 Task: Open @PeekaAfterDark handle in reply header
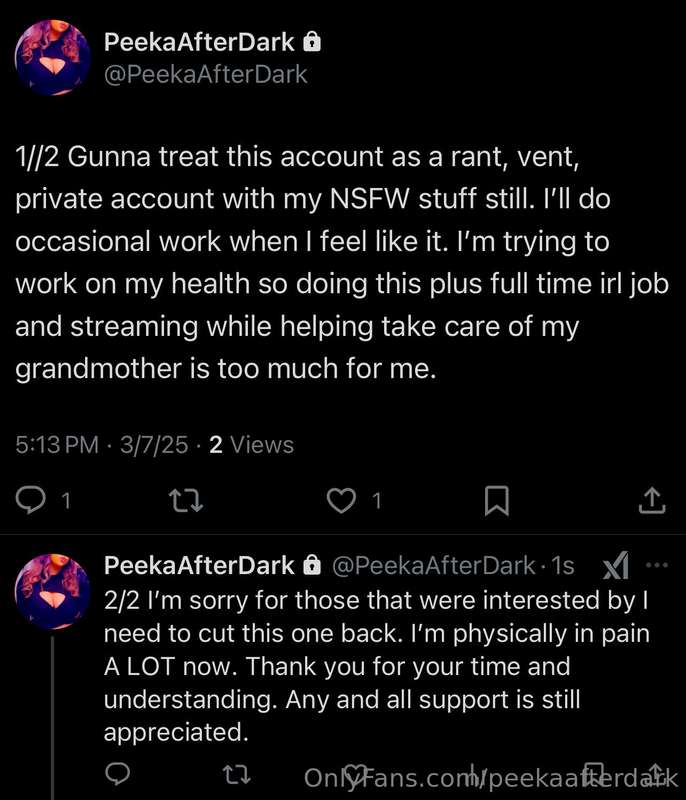click(434, 565)
